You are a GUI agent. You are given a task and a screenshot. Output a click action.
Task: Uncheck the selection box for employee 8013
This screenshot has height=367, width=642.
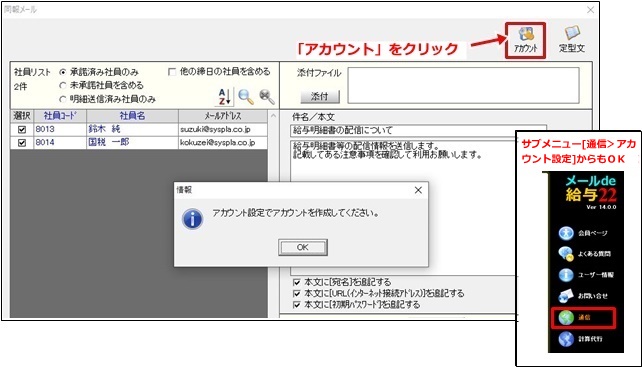tap(22, 129)
